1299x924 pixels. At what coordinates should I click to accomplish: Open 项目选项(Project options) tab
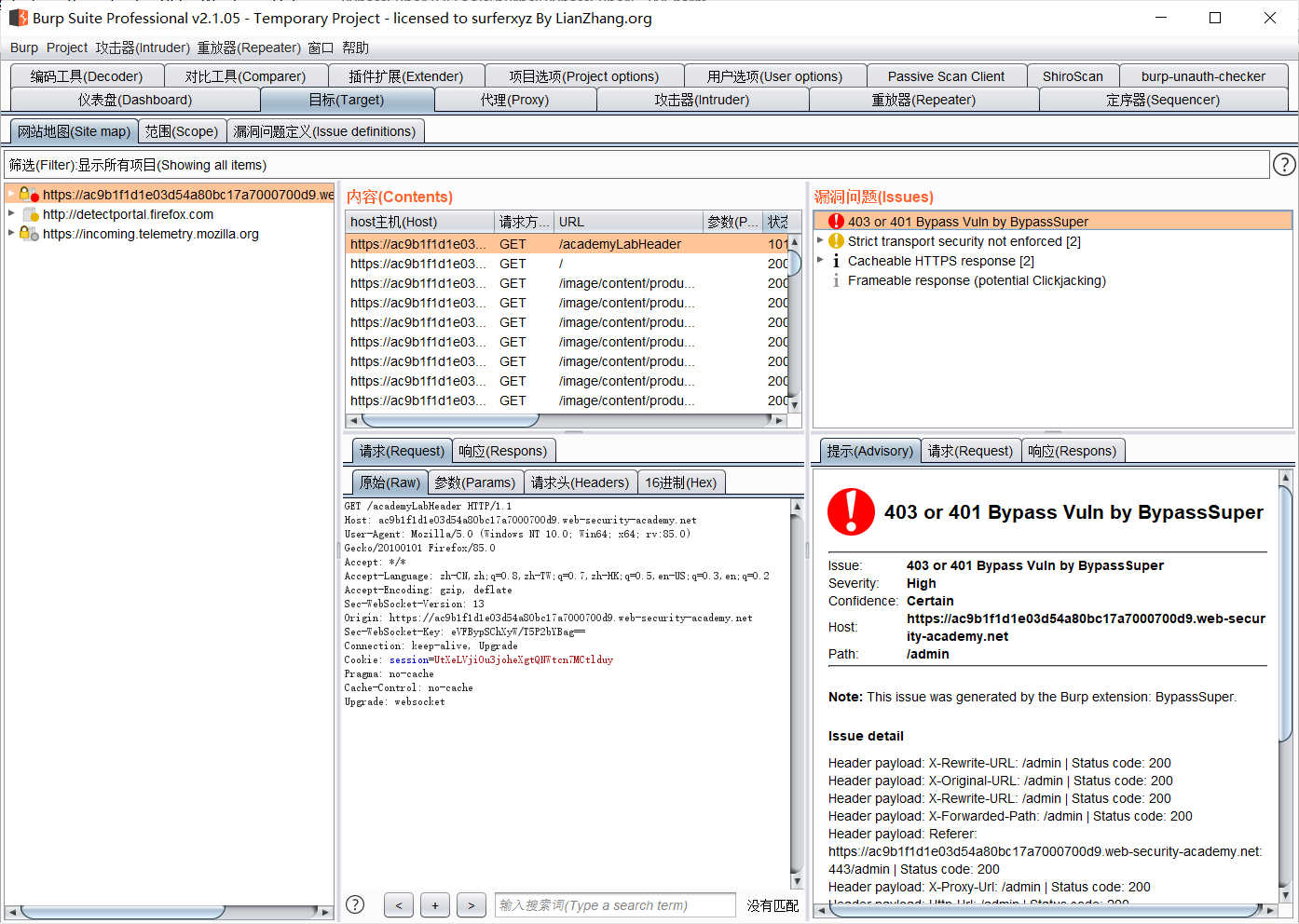(584, 76)
